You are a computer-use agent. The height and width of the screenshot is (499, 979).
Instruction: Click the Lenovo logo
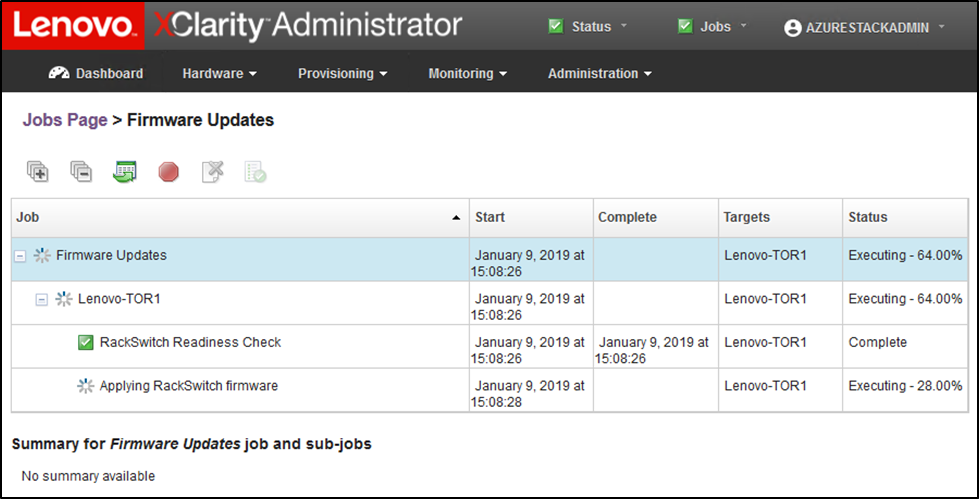pos(73,26)
